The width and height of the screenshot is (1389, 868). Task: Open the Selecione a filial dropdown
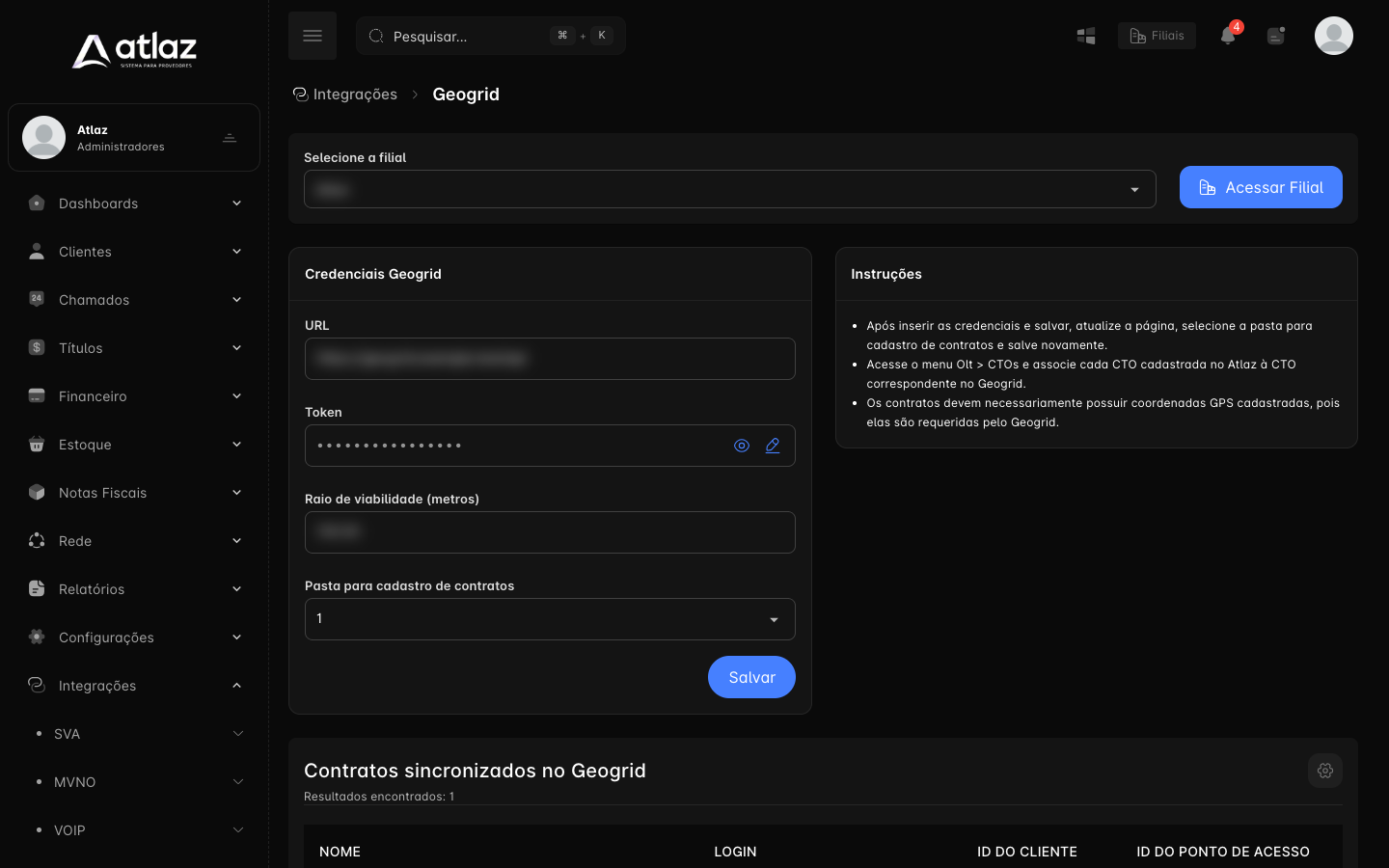click(x=730, y=189)
